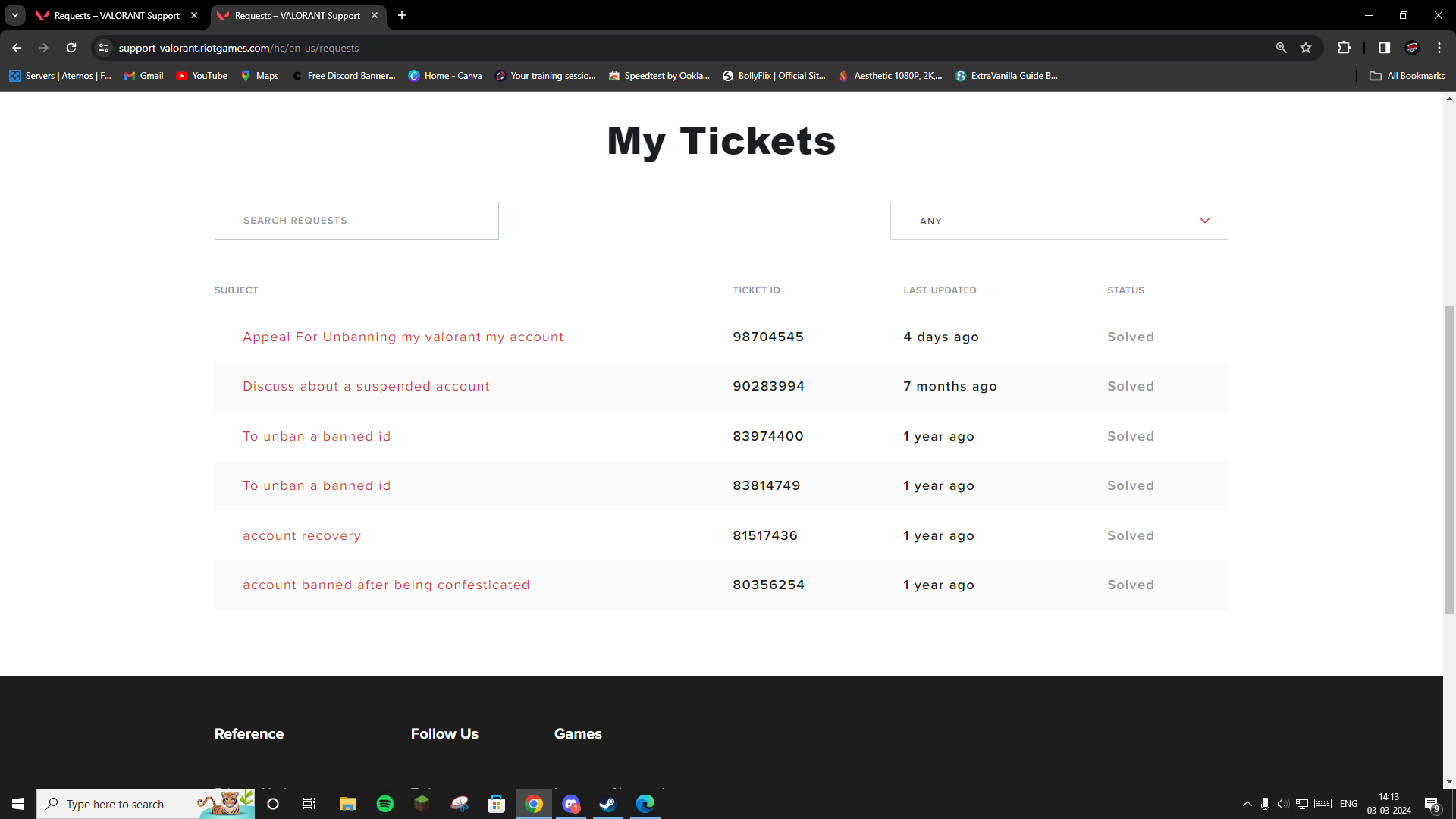Open Chrome side panel icon
1456x819 pixels.
(1384, 48)
